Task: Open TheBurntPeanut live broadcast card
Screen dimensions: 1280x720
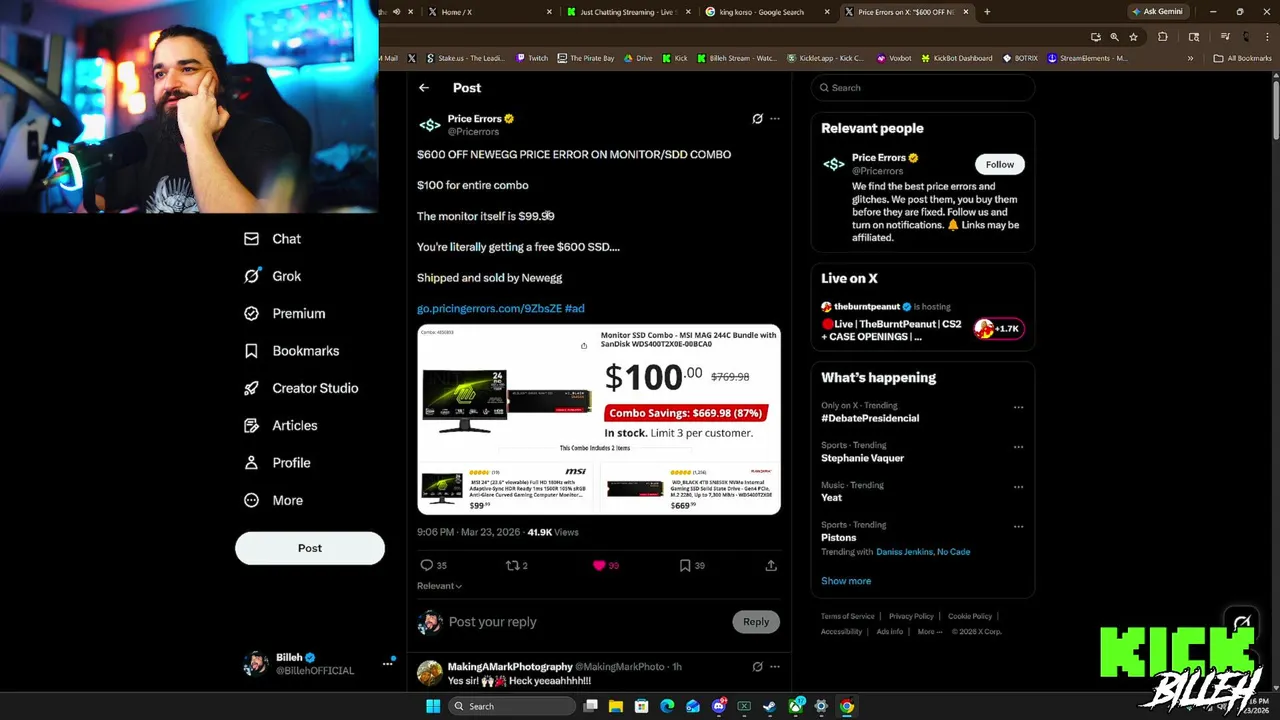Action: coord(922,322)
